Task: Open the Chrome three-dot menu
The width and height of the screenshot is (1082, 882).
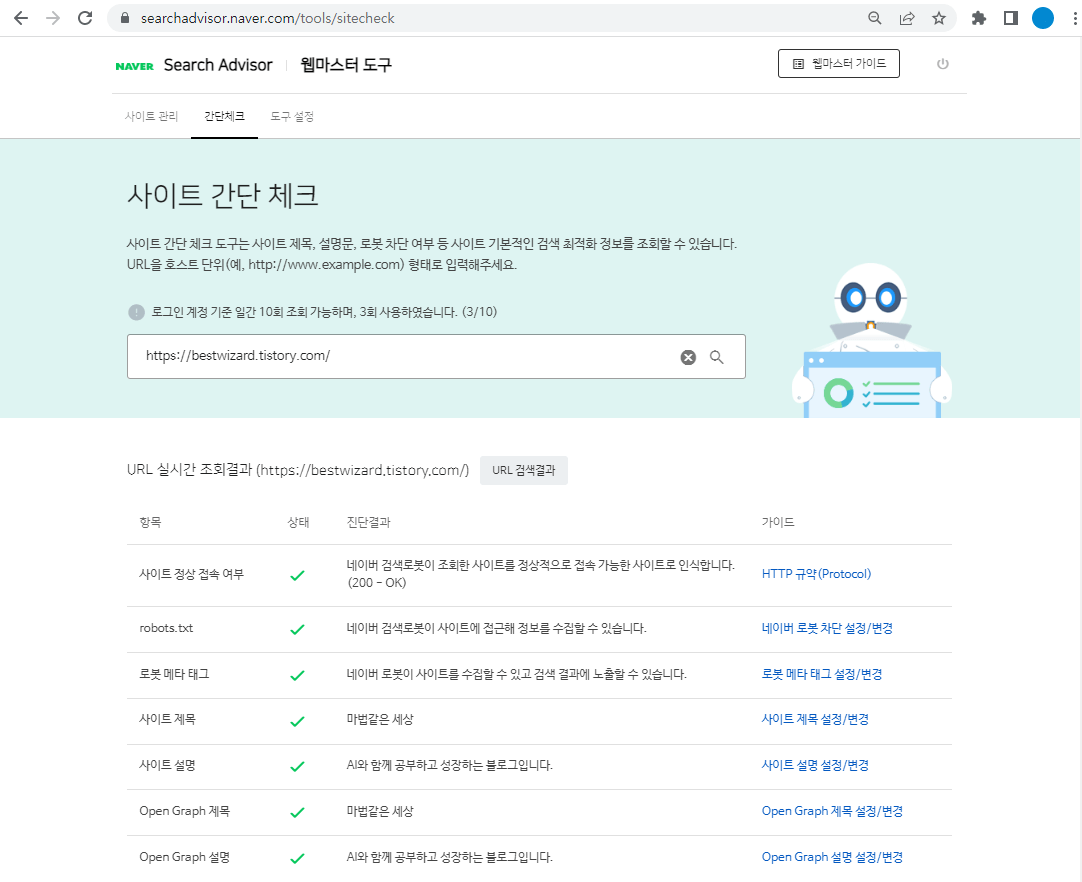Action: coord(1073,17)
